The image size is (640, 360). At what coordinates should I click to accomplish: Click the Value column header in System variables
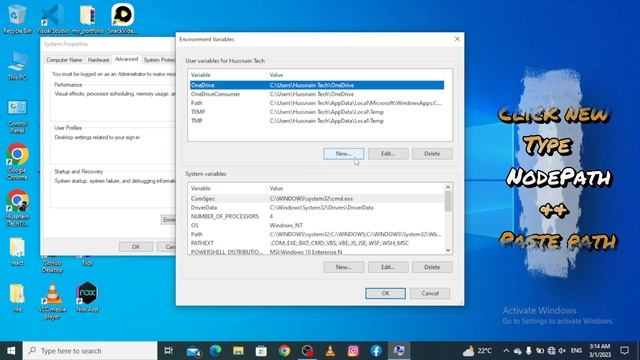[355, 189]
